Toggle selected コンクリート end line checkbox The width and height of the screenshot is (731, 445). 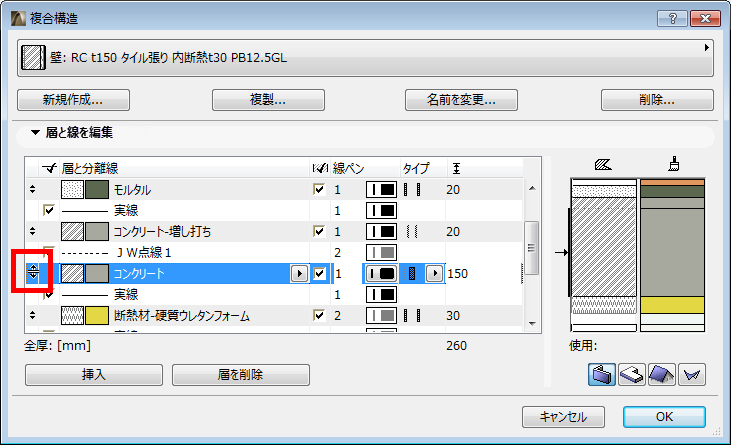pyautogui.click(x=319, y=273)
